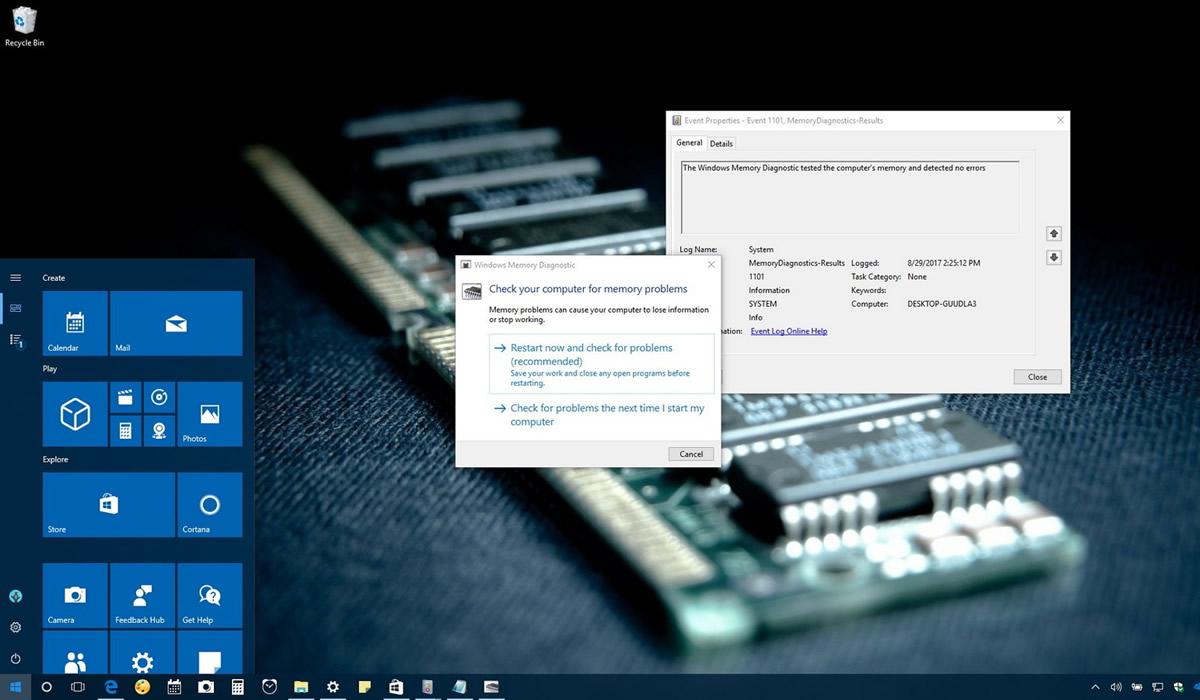The image size is (1200, 700).
Task: Show hidden system tray icons
Action: point(1095,687)
